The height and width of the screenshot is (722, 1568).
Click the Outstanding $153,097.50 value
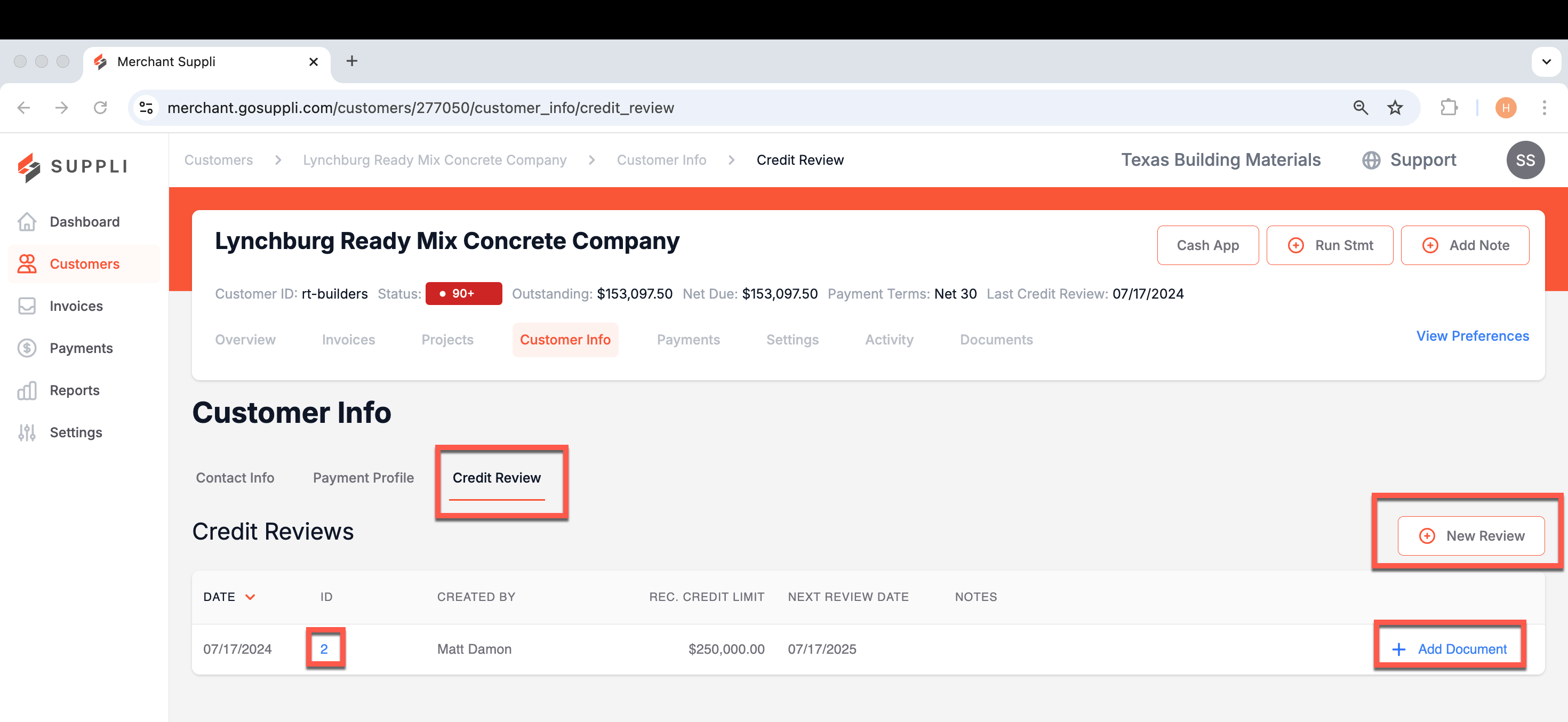tap(634, 293)
